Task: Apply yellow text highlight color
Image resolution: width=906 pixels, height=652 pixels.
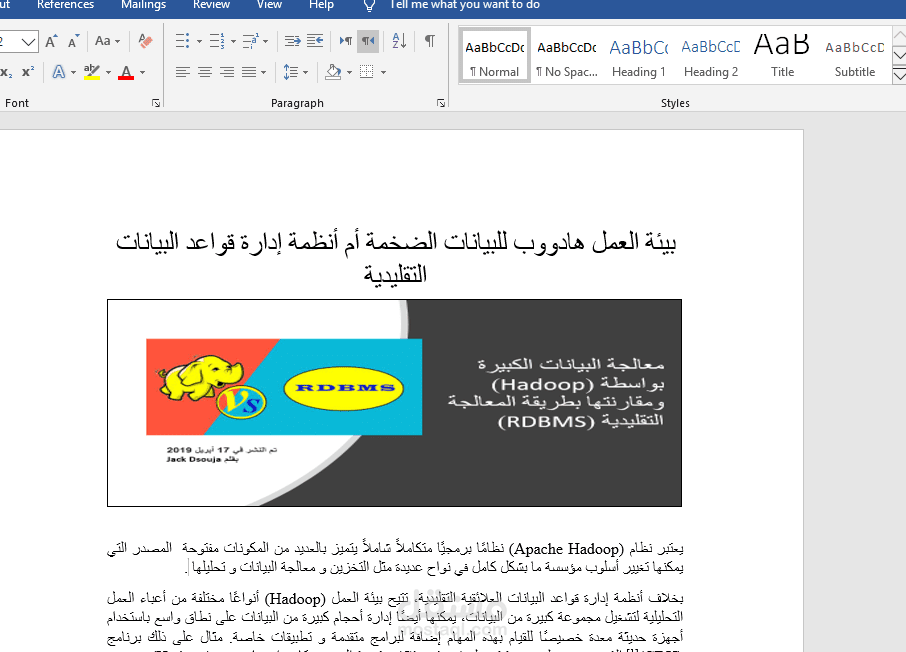Action: click(92, 72)
